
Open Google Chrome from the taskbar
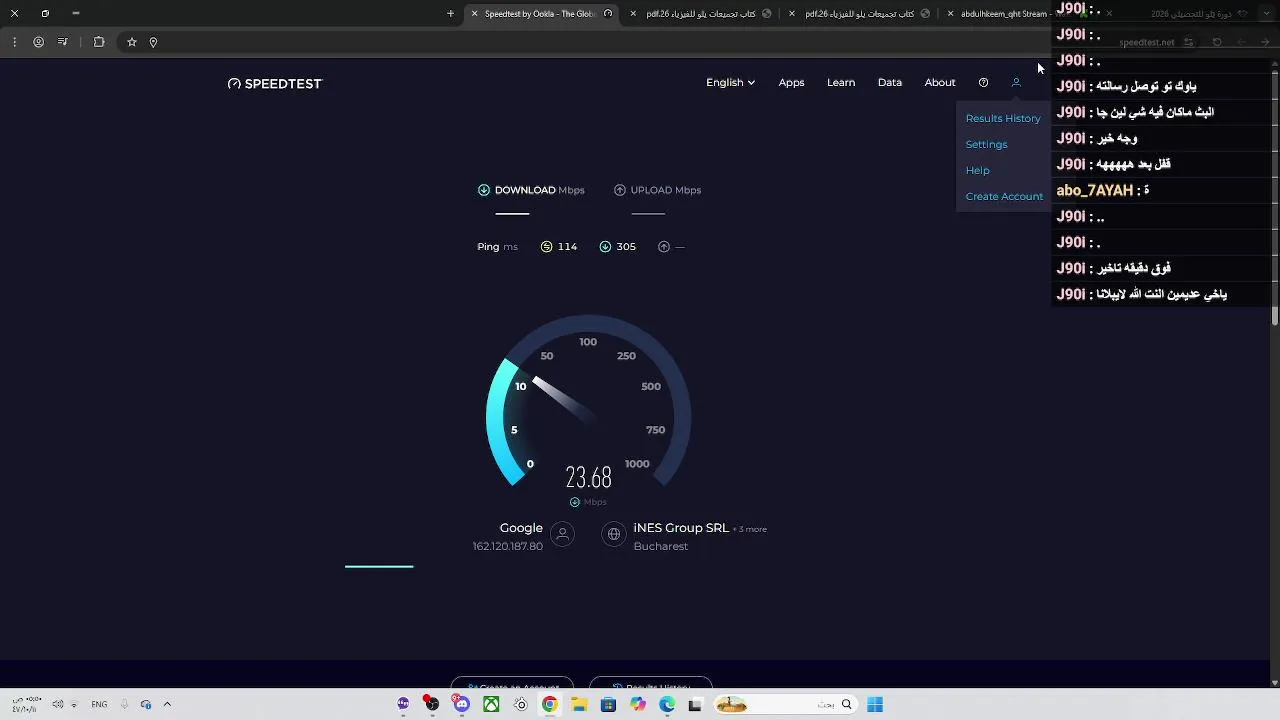(550, 705)
